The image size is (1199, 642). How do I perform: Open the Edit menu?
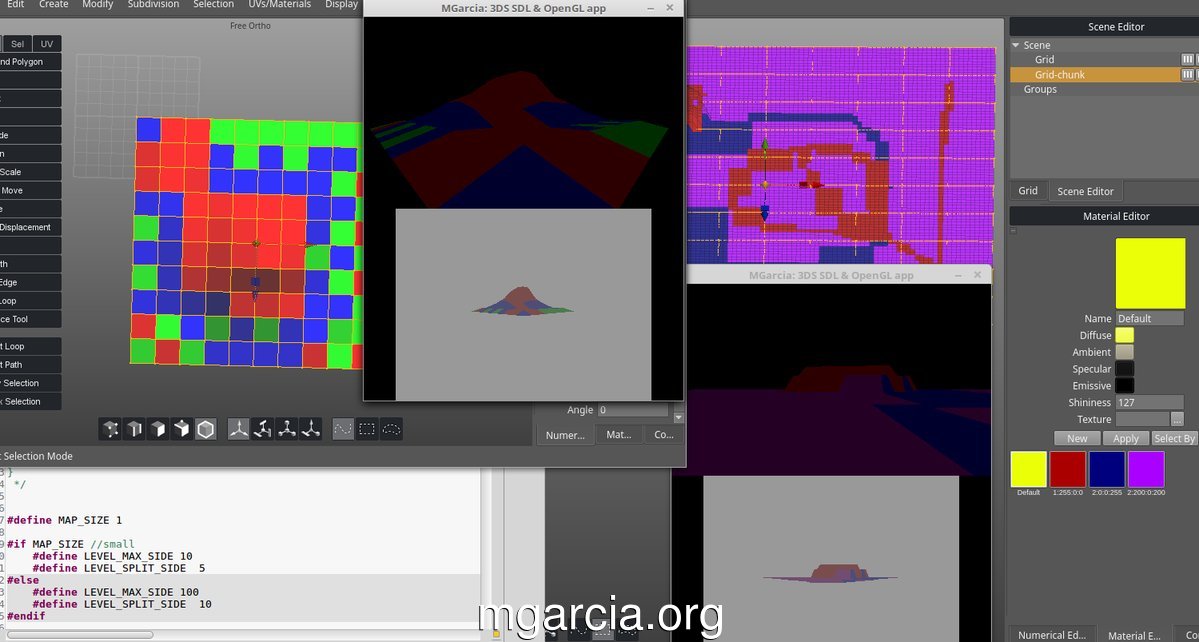pyautogui.click(x=15, y=5)
